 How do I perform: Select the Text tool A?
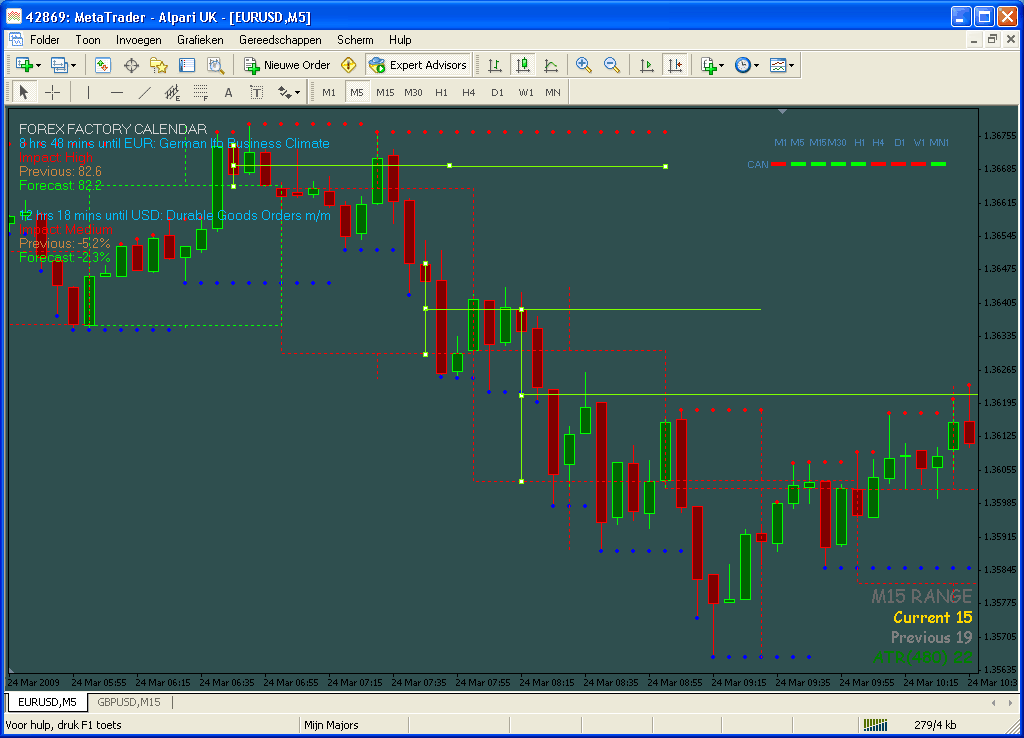(x=229, y=92)
